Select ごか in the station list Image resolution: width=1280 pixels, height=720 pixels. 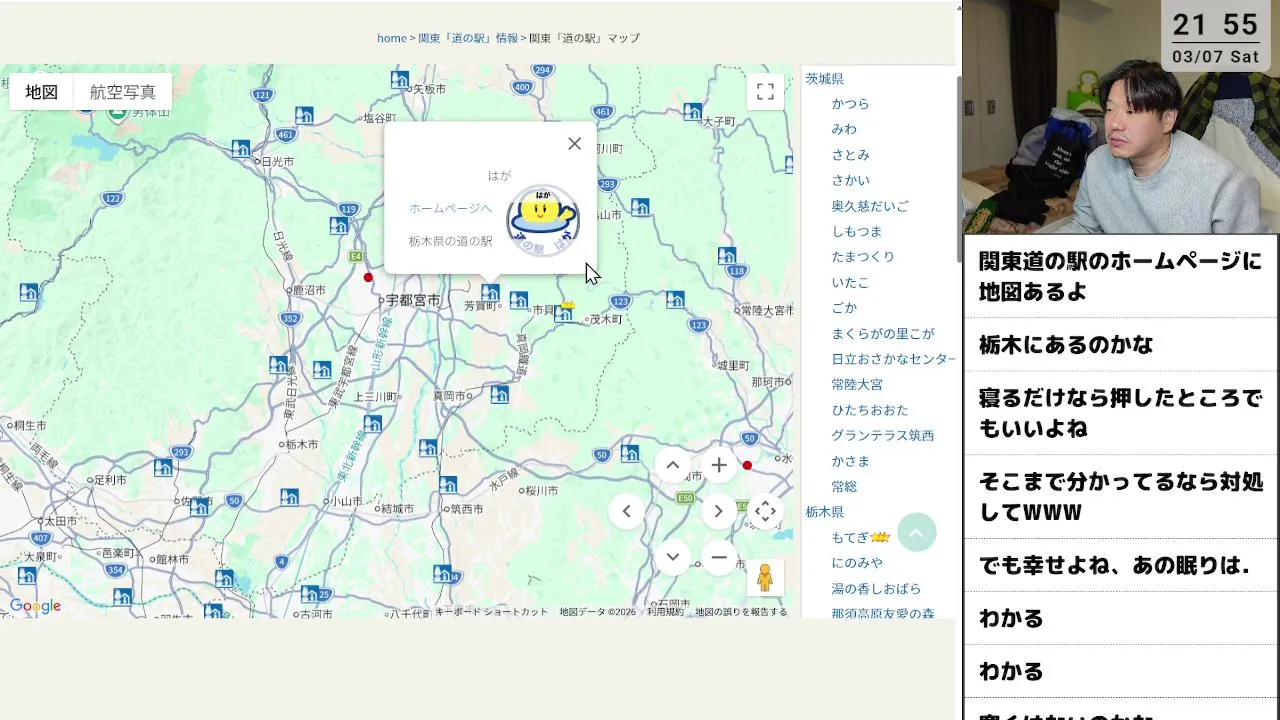click(845, 308)
